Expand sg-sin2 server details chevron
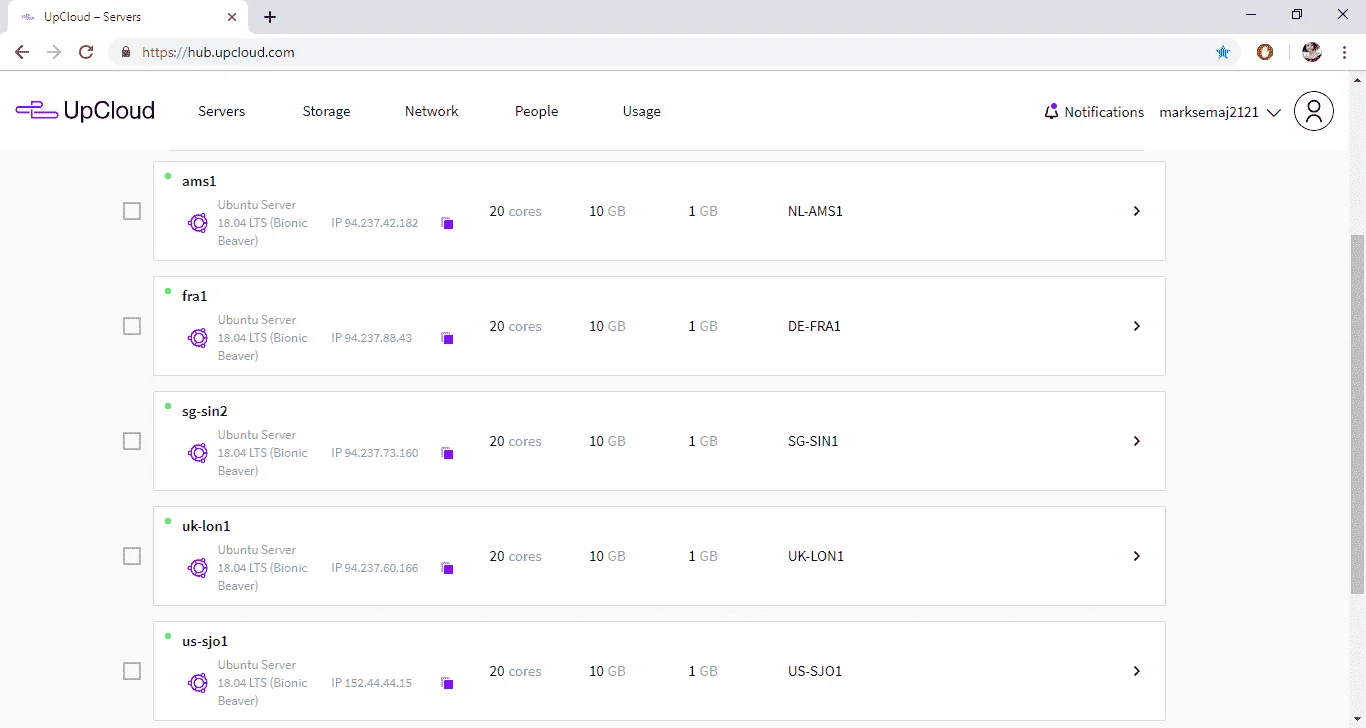Viewport: 1366px width, 728px height. pos(1136,441)
